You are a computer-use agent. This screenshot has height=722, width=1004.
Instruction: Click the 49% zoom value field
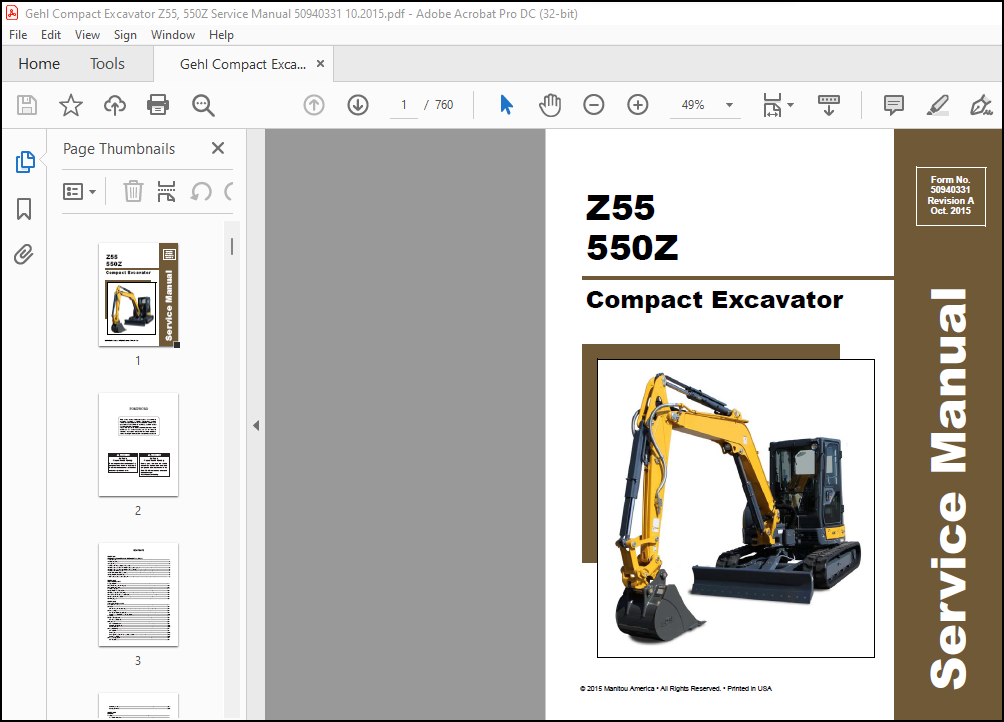coord(693,105)
